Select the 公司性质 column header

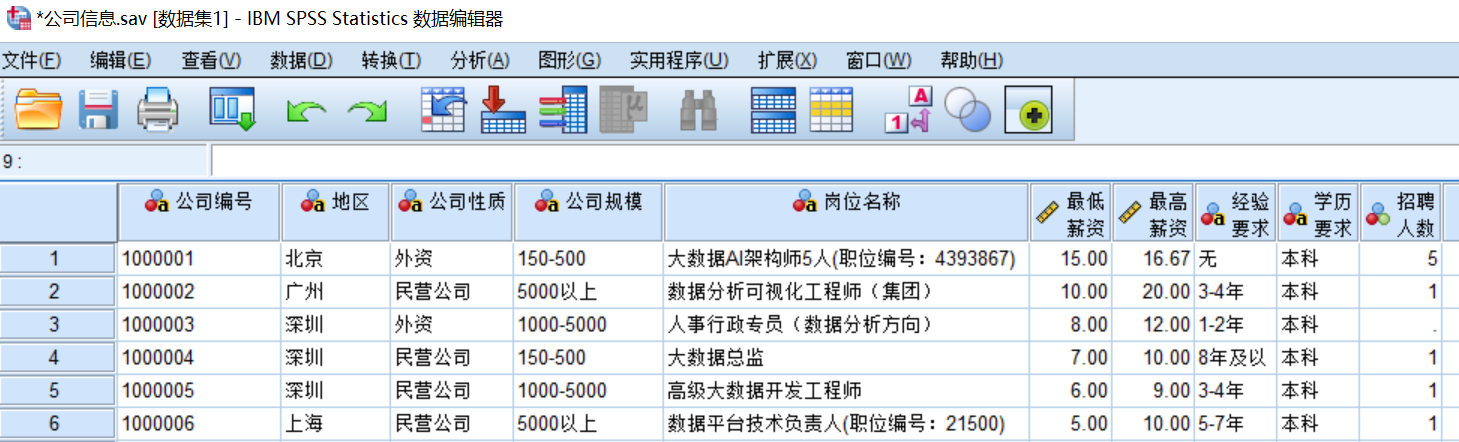pos(452,212)
